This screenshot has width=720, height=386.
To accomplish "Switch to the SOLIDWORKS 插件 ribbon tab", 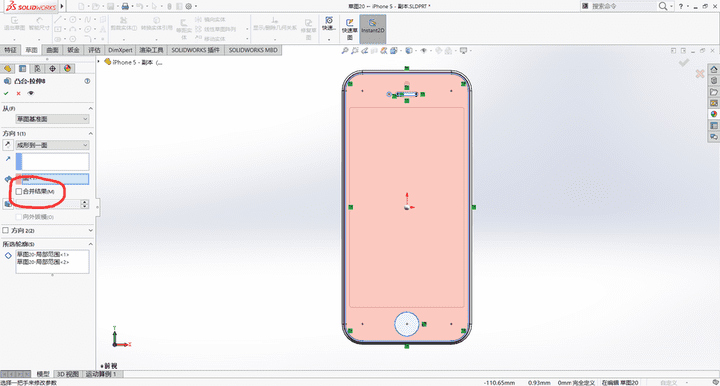I will pos(196,50).
